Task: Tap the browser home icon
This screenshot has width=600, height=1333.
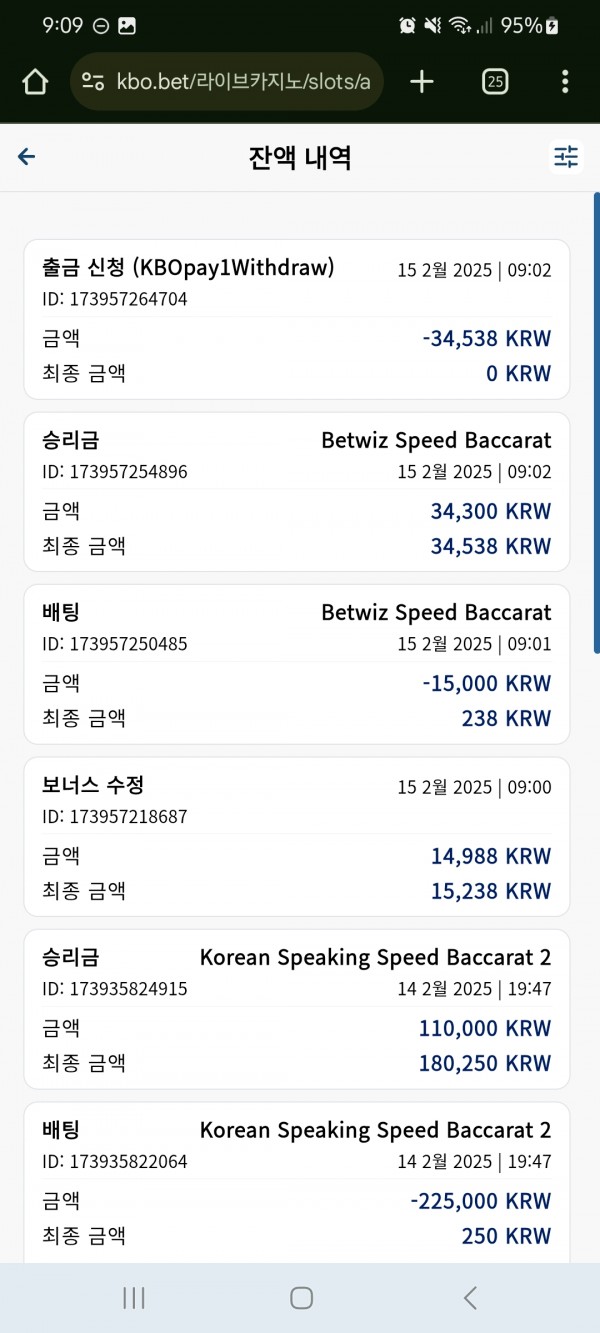Action: 35,82
